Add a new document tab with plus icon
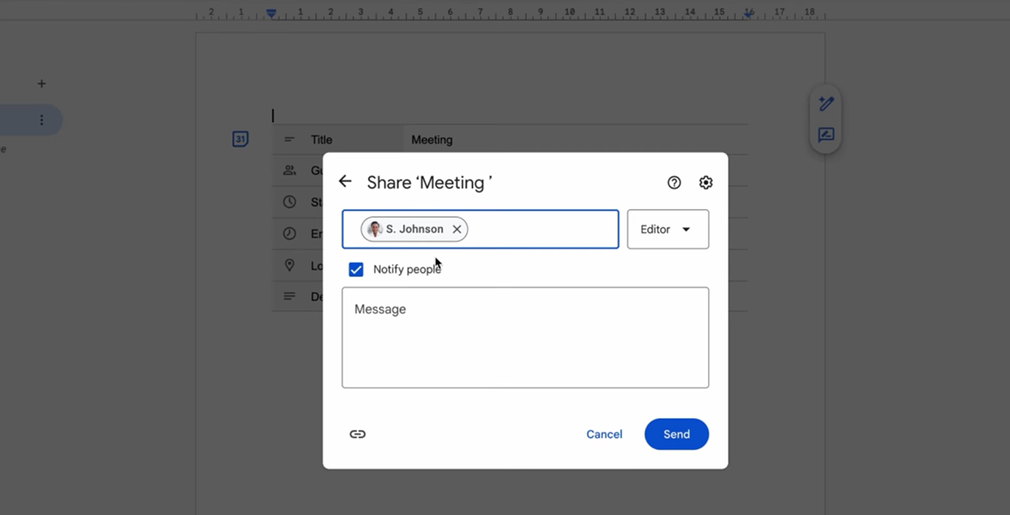This screenshot has width=1010, height=515. (x=41, y=84)
